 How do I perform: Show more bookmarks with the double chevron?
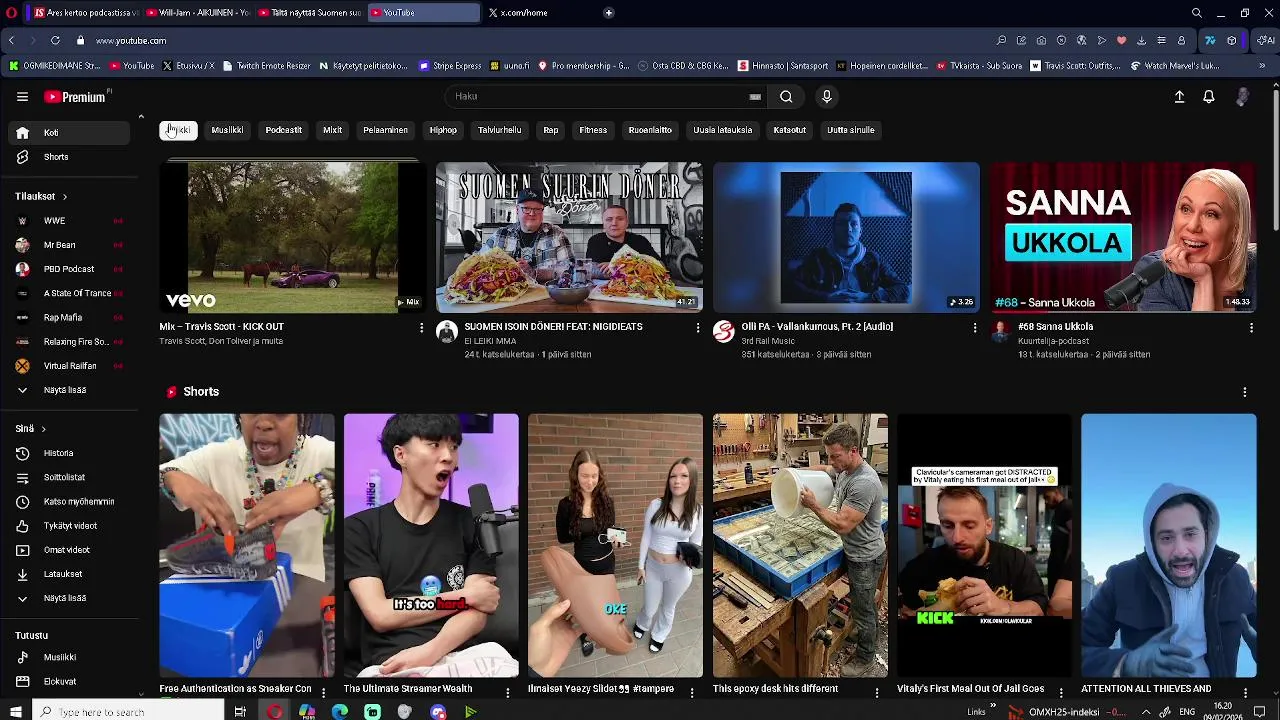pos(1262,66)
